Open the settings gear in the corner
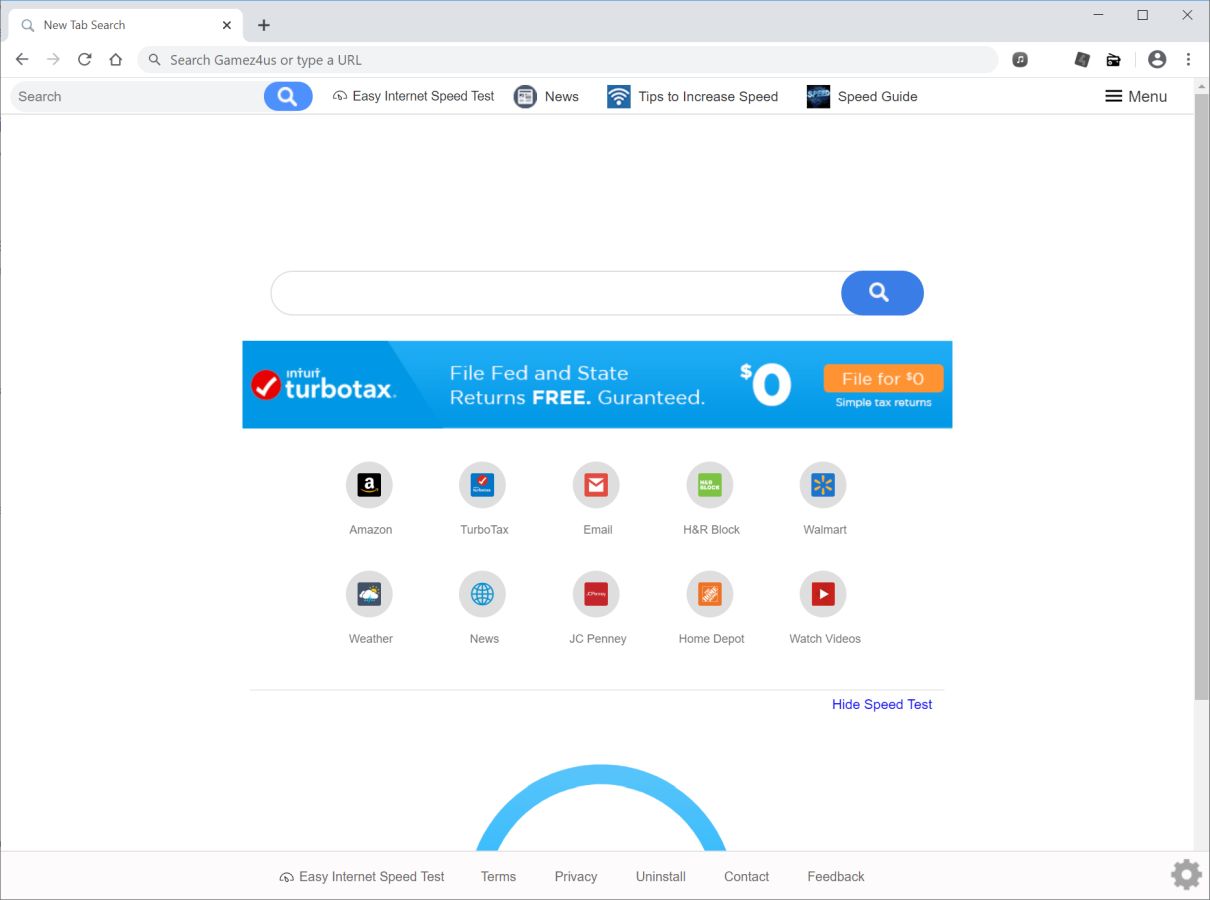 1186,873
